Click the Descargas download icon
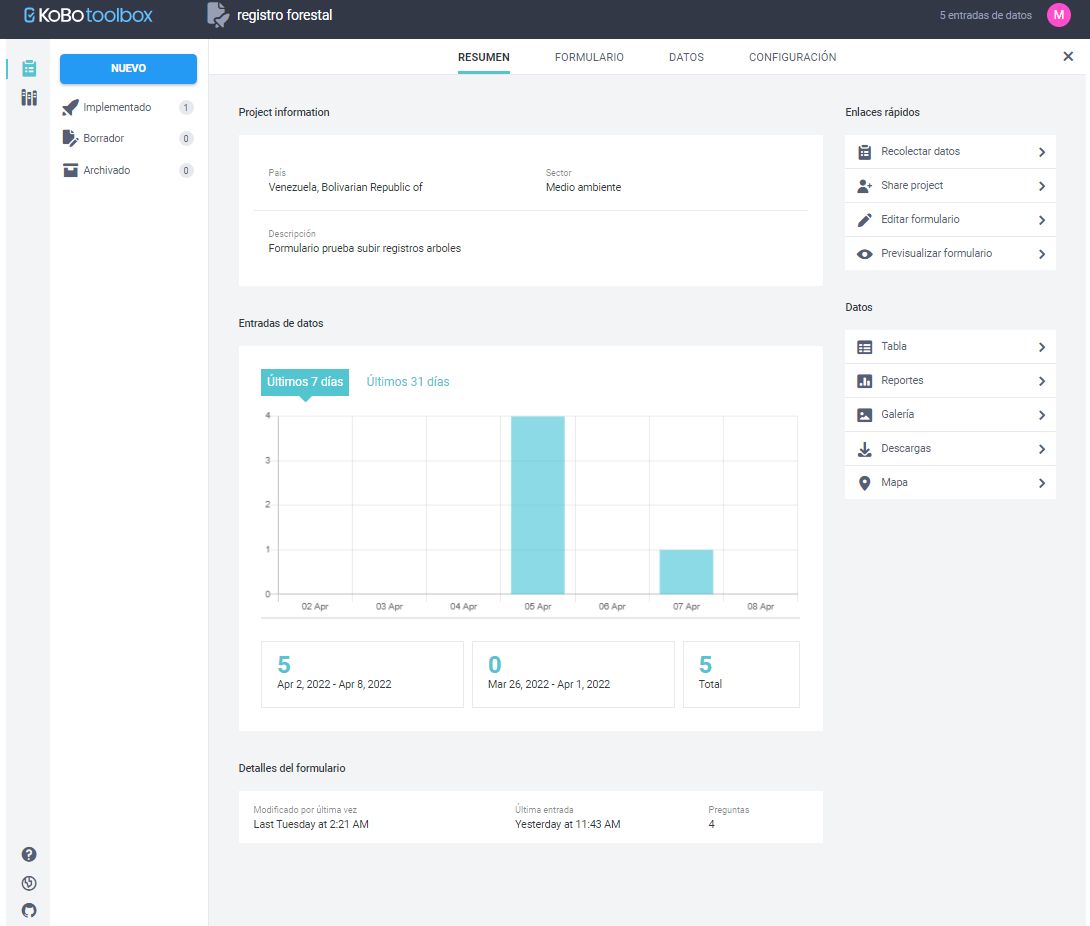The image size is (1090, 926). coord(865,449)
